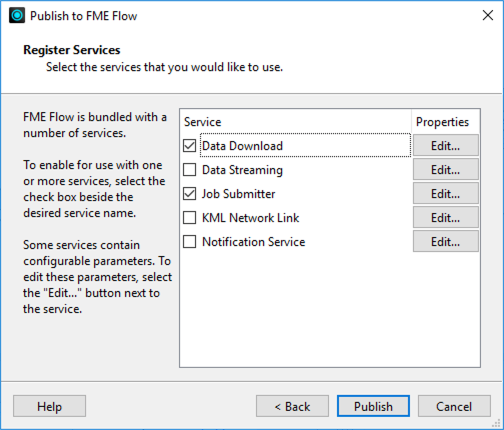
Task: Open Edit for KML Network Link
Action: 446,218
